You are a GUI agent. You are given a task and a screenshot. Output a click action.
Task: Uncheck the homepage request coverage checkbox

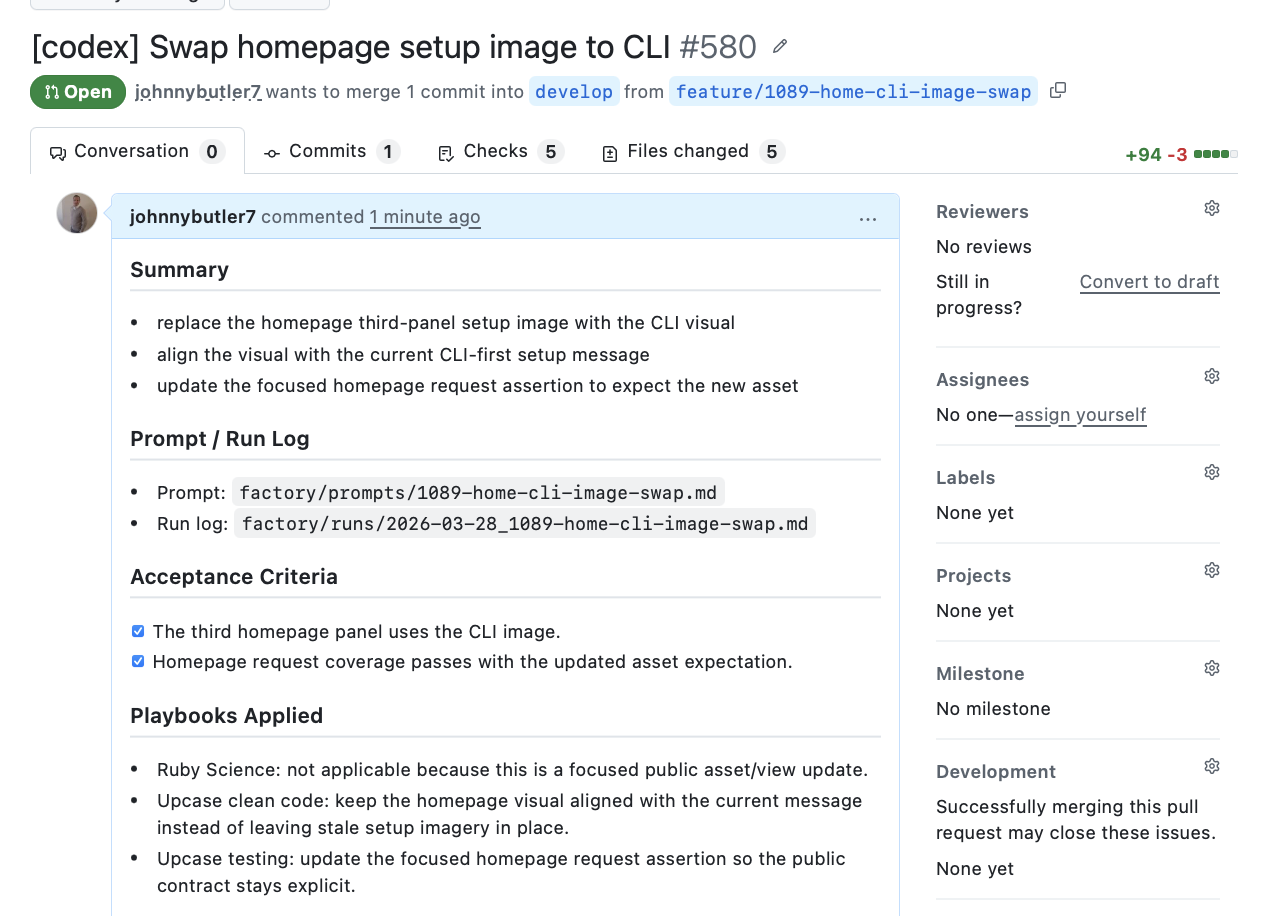[x=137, y=661]
